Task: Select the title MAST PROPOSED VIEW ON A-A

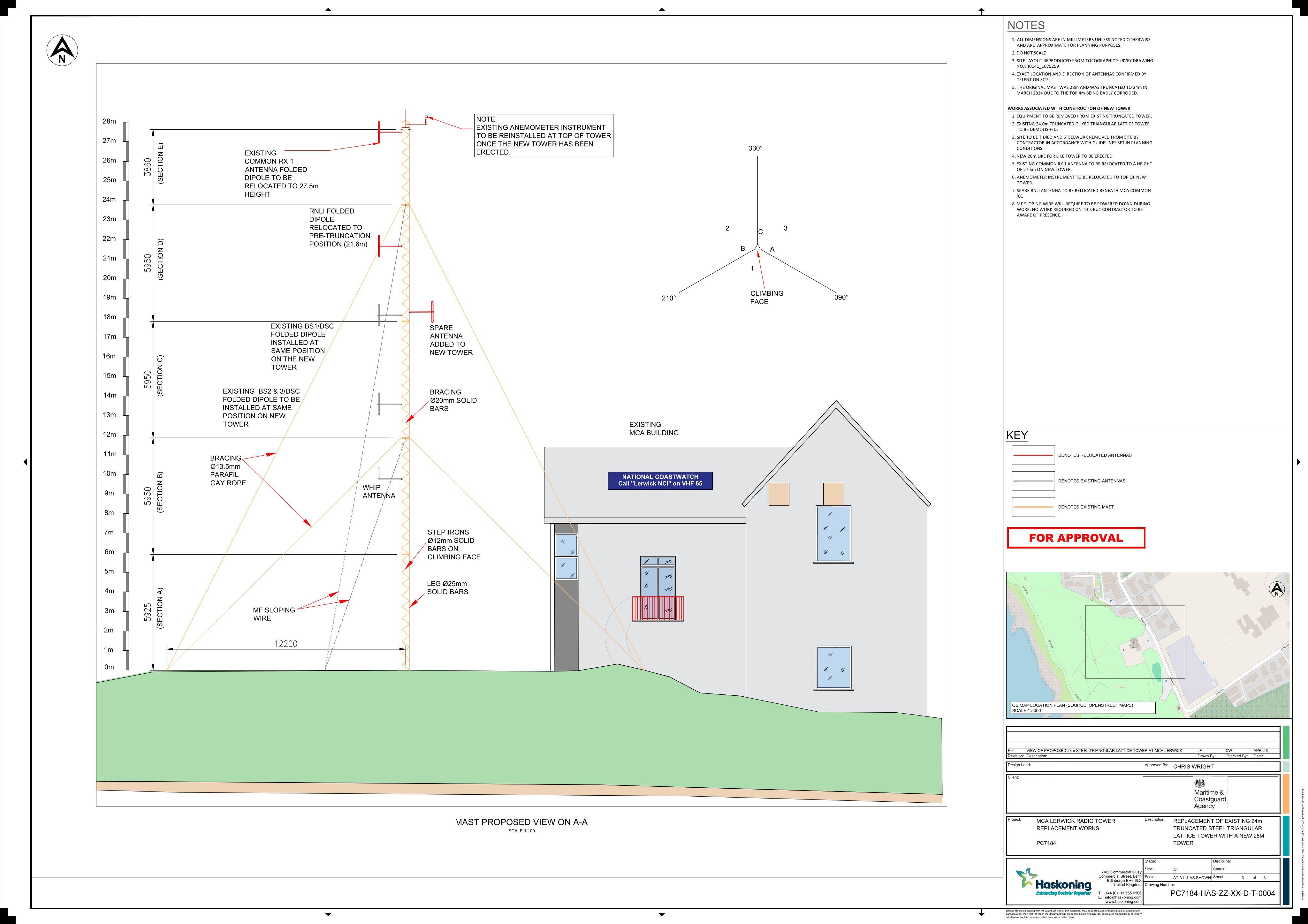Action: pyautogui.click(x=521, y=822)
